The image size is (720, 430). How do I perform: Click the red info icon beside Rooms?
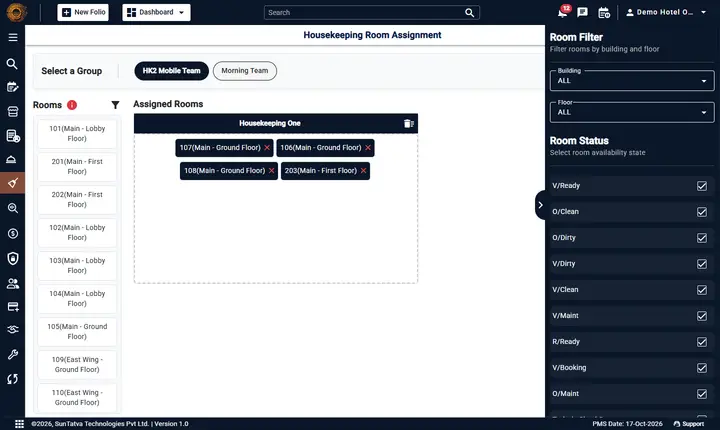coord(72,105)
